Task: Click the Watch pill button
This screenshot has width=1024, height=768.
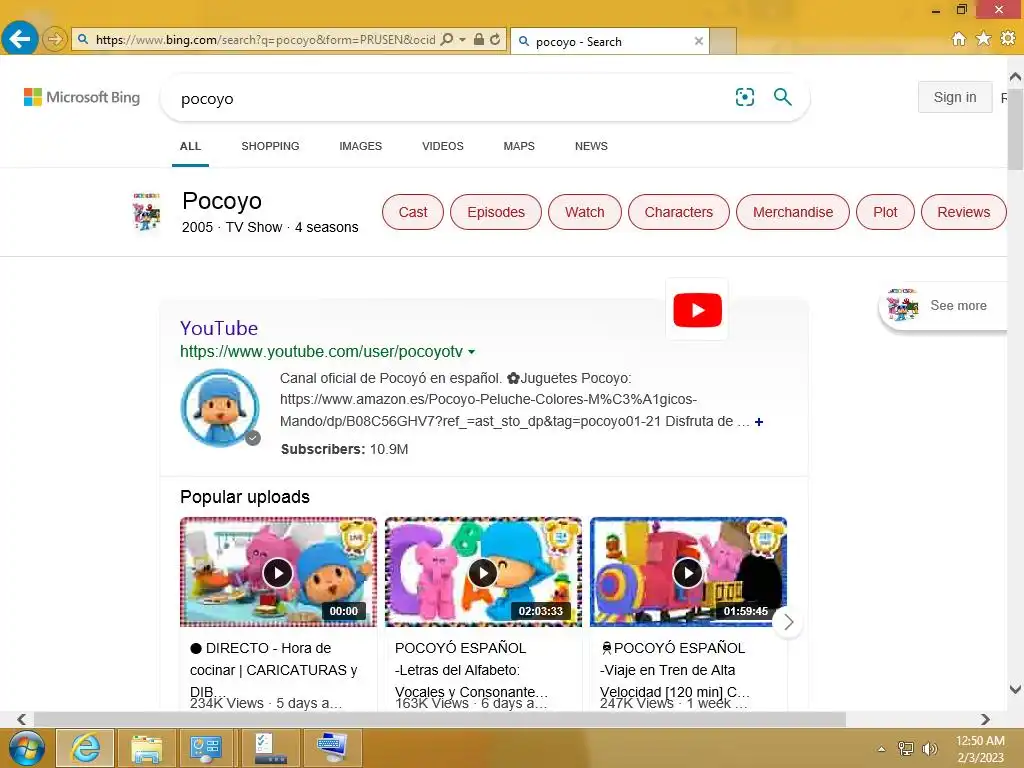Action: (x=584, y=212)
